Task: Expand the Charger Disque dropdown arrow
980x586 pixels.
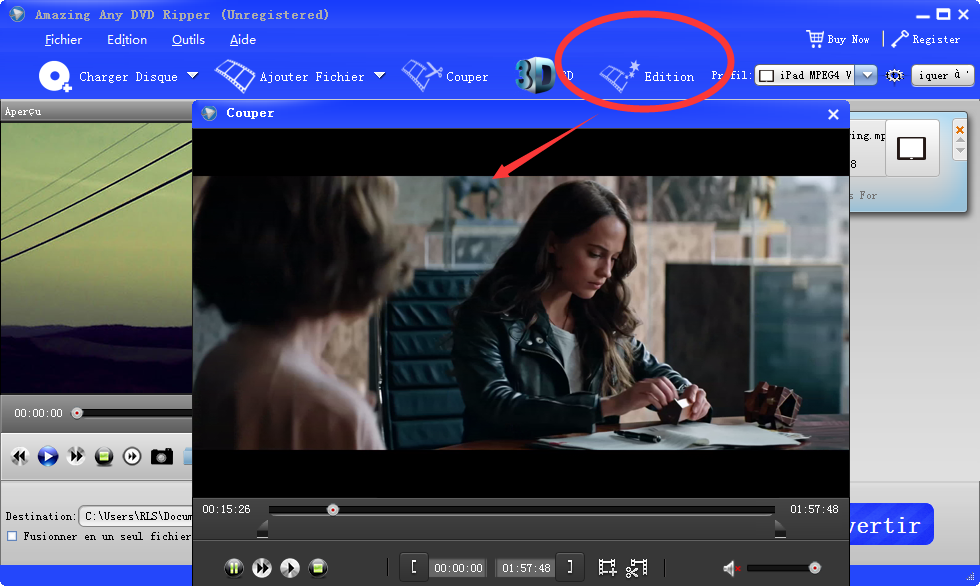Action: point(192,76)
